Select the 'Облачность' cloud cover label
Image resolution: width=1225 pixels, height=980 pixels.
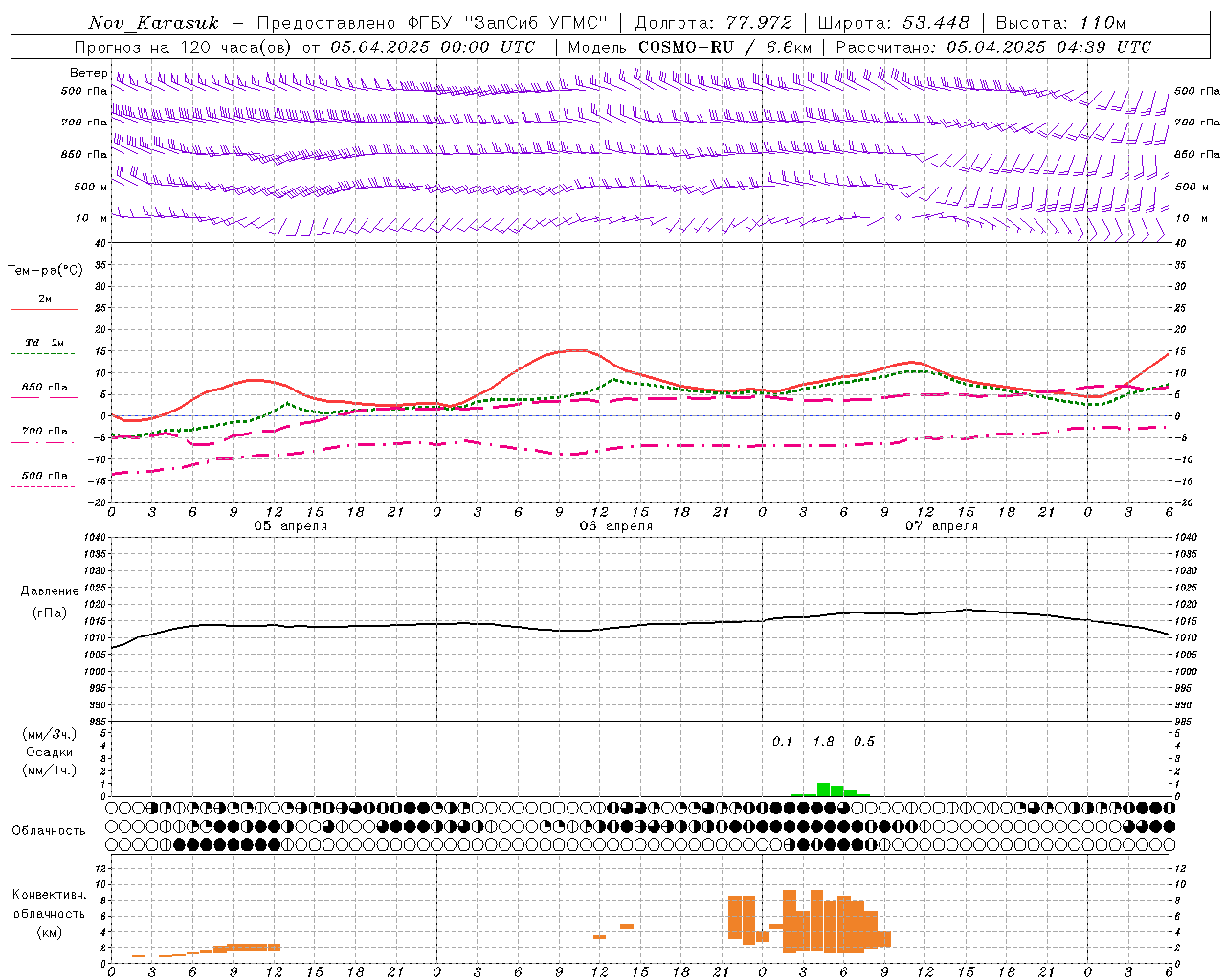click(x=49, y=831)
